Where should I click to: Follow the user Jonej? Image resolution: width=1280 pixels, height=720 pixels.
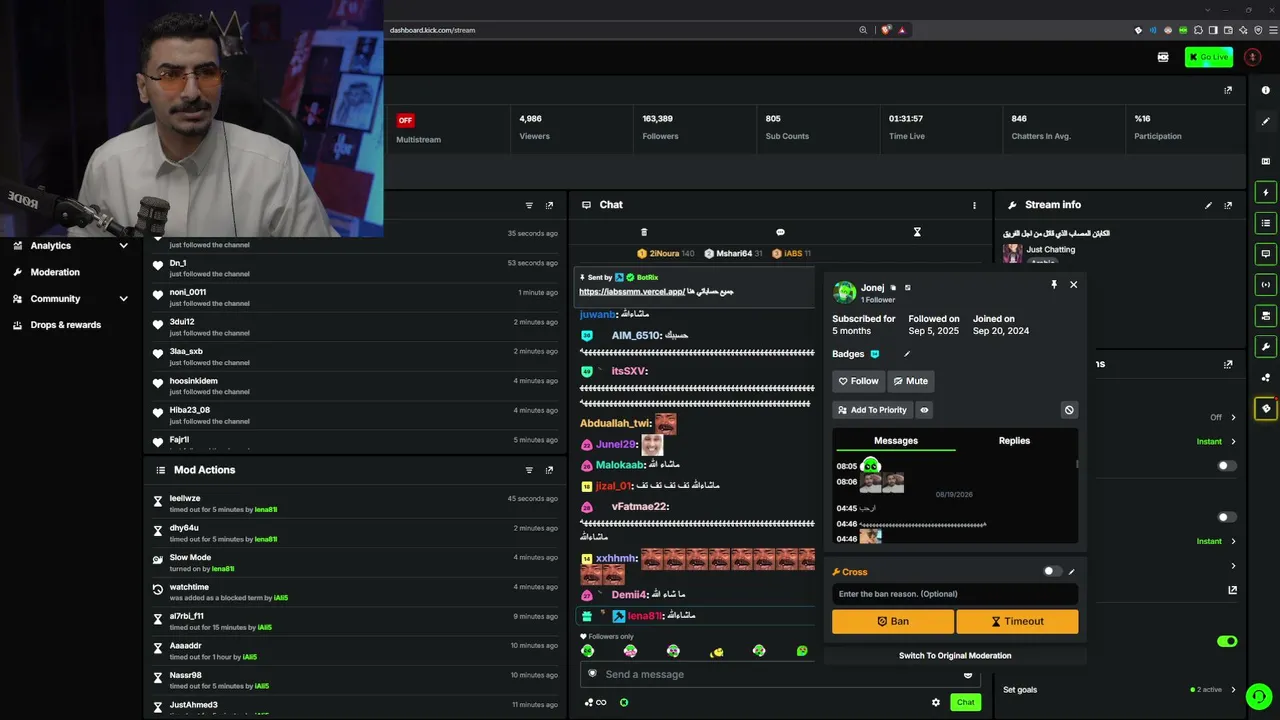[859, 381]
